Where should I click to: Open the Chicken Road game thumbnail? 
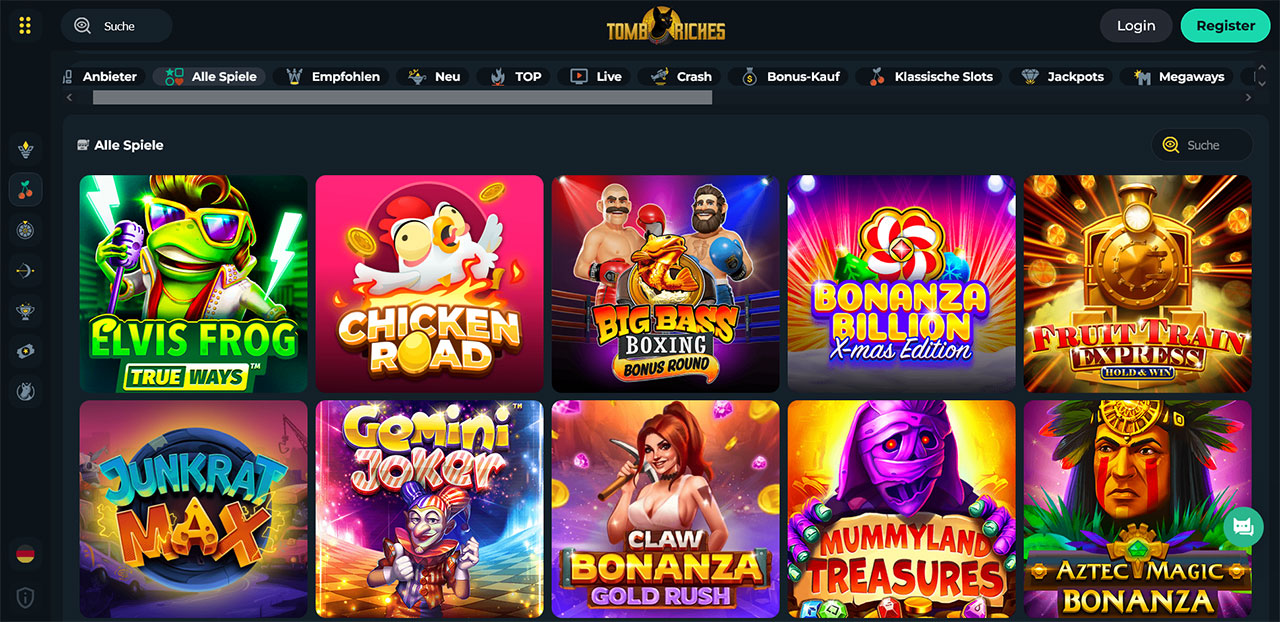[430, 284]
